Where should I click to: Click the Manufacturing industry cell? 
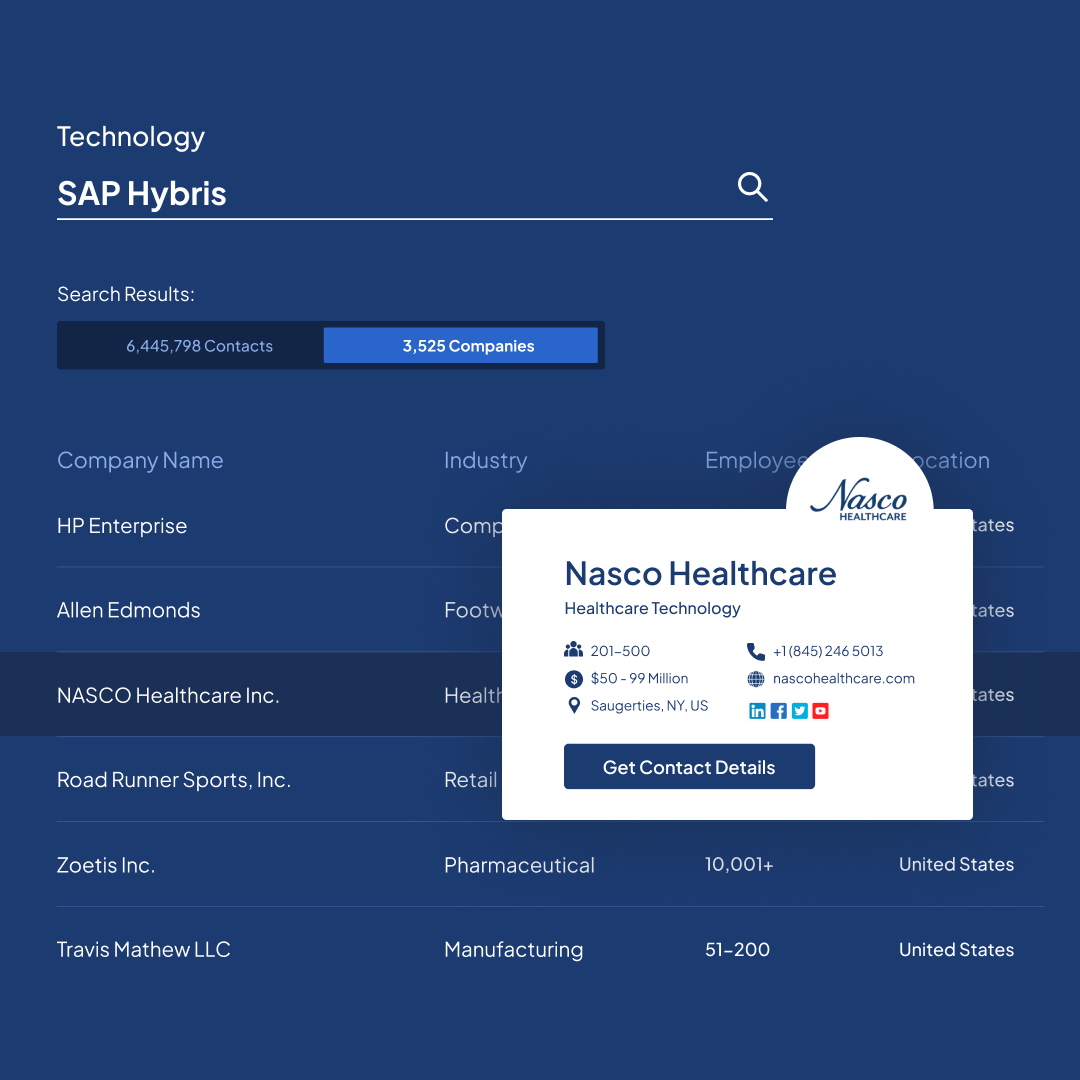pos(514,950)
